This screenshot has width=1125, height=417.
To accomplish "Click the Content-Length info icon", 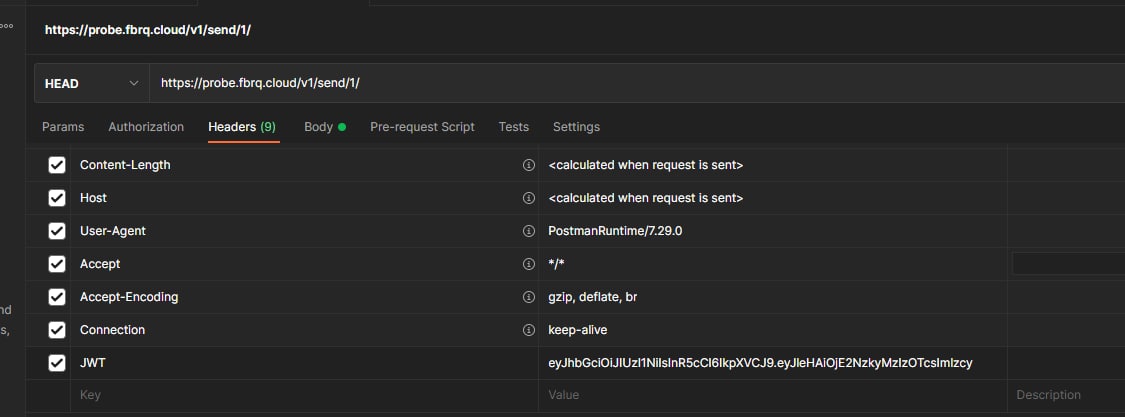I will coord(529,165).
